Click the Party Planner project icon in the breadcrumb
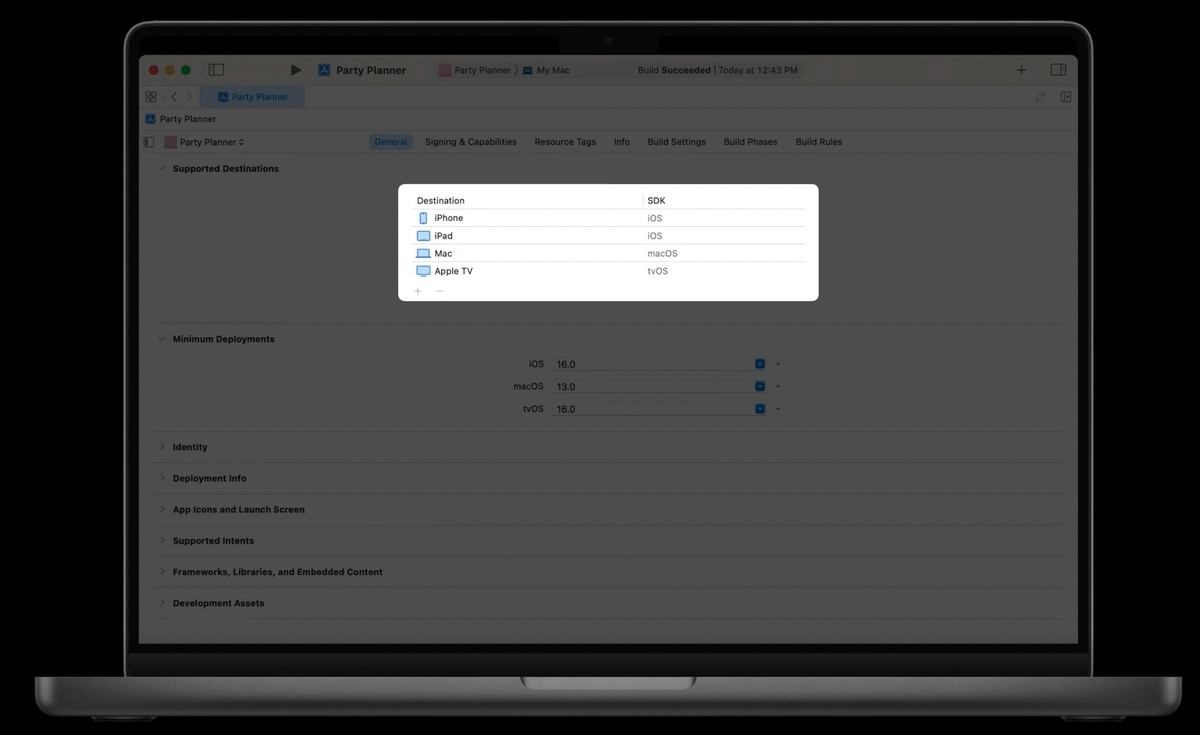This screenshot has height=735, width=1200. (151, 119)
